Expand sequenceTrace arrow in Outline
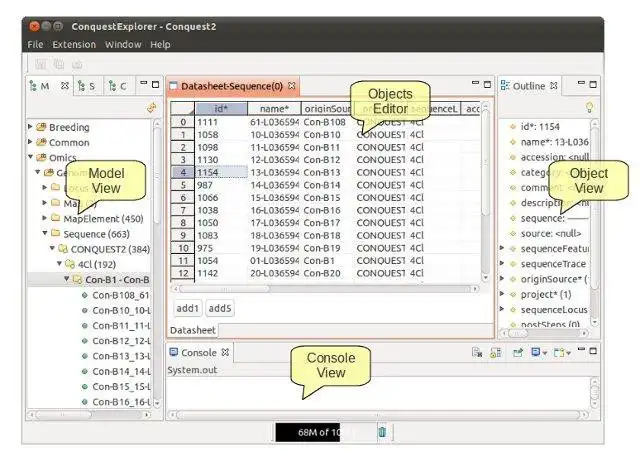The height and width of the screenshot is (461, 640). (x=502, y=263)
